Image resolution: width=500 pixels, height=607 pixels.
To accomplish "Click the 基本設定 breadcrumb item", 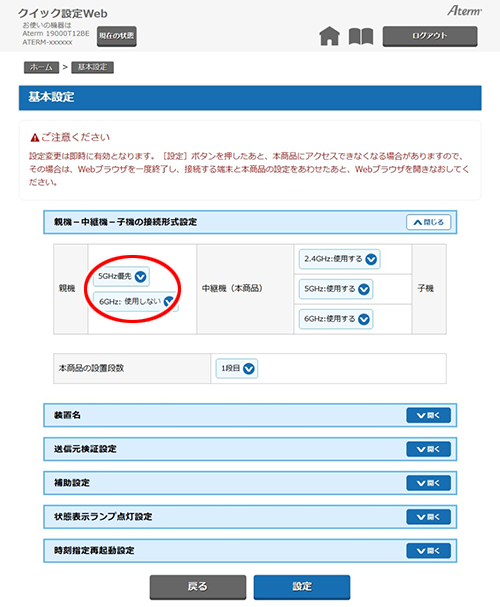I will click(x=92, y=67).
